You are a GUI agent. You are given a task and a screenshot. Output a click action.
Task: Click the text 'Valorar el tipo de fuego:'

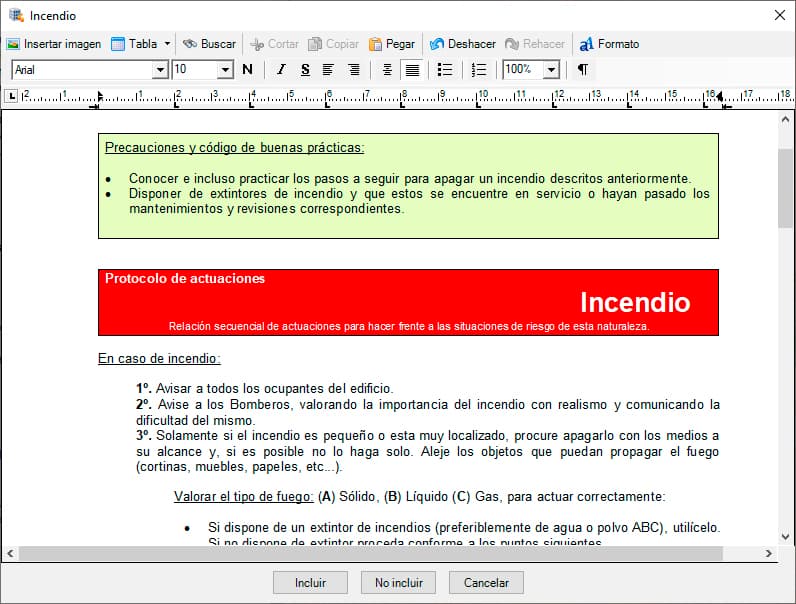[x=244, y=496]
